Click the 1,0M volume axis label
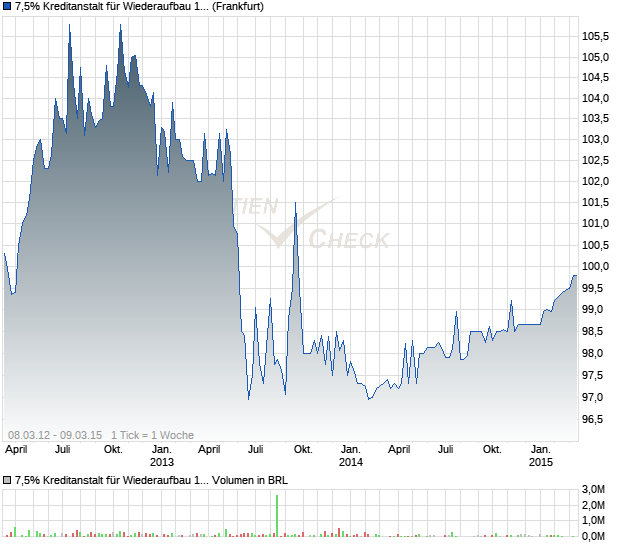 click(x=593, y=521)
